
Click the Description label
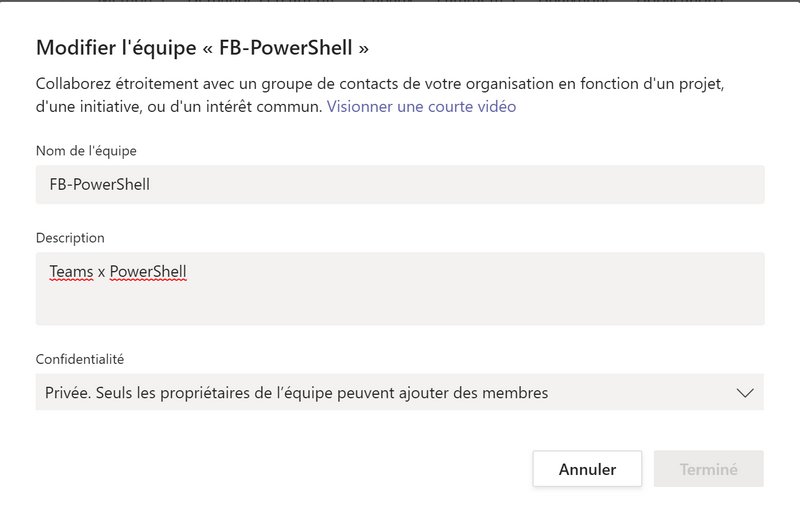coord(70,238)
